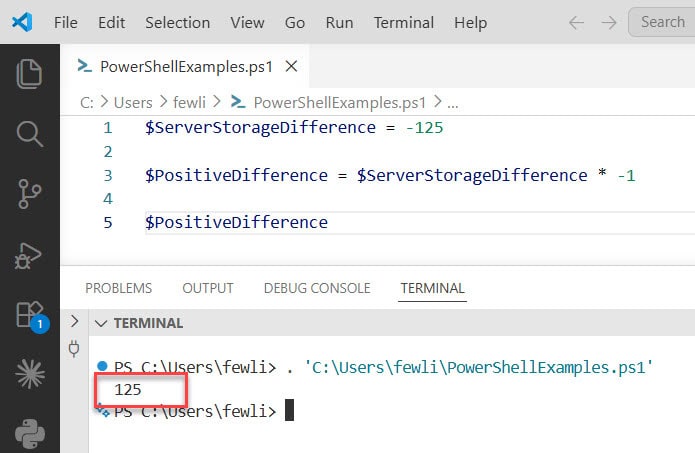Open the Selection menu
Screen dimensions: 695x453
tap(177, 22)
